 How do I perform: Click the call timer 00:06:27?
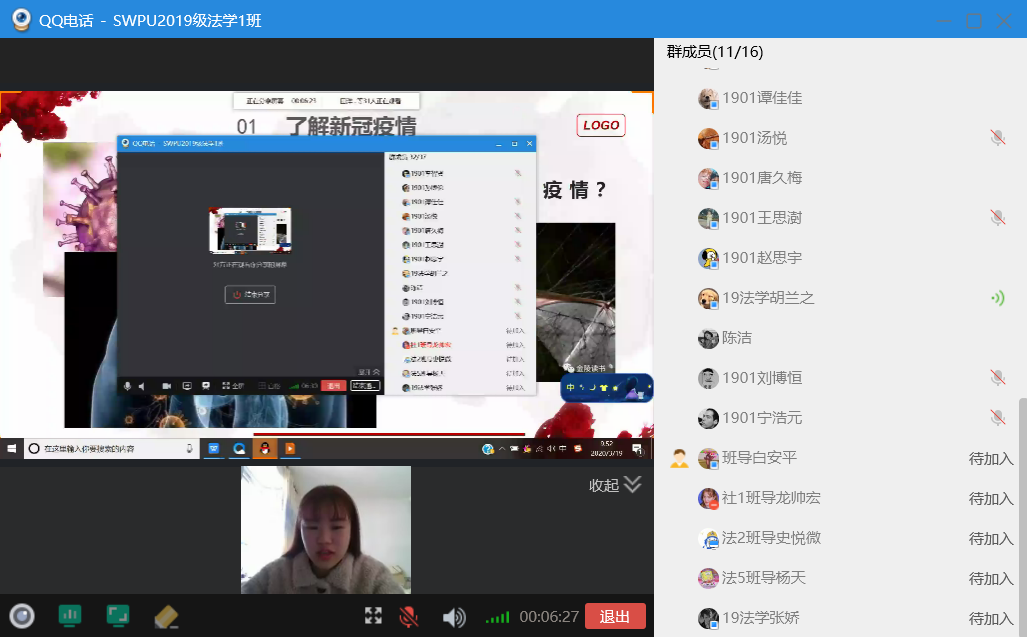[x=549, y=617]
